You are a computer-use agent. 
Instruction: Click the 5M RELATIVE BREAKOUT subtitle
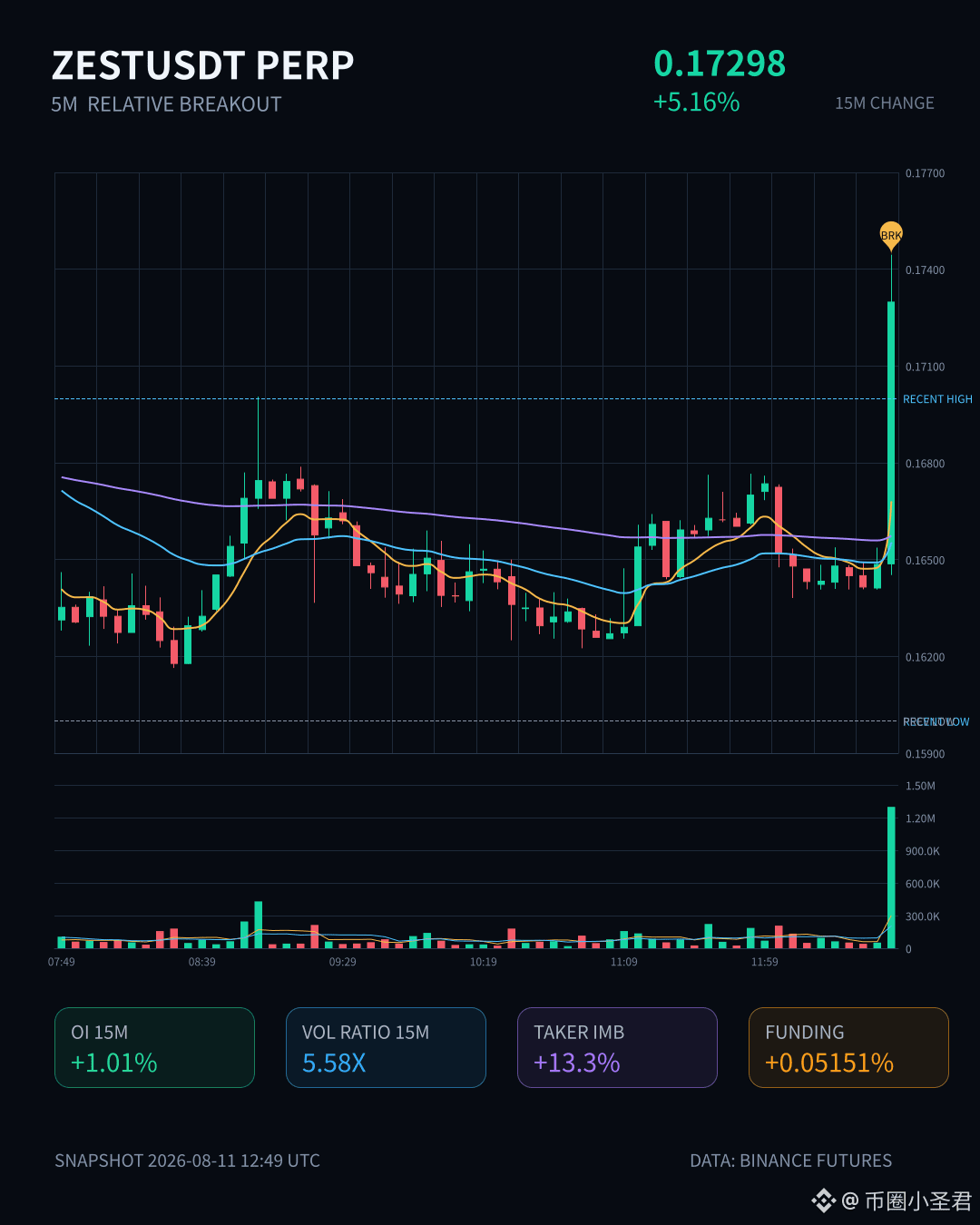(x=166, y=104)
